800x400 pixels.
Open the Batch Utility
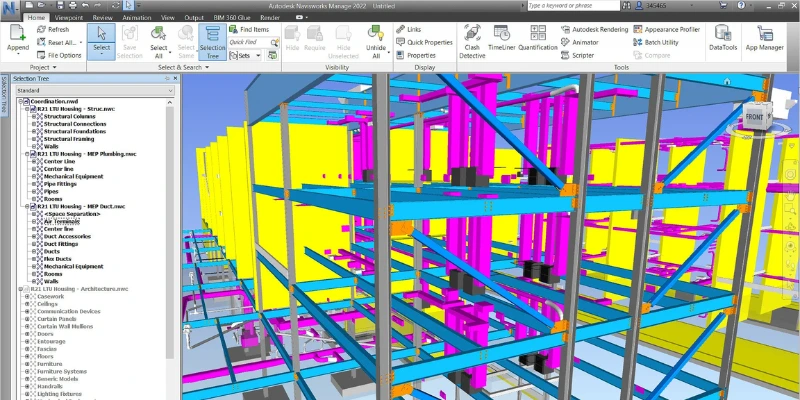(x=656, y=42)
